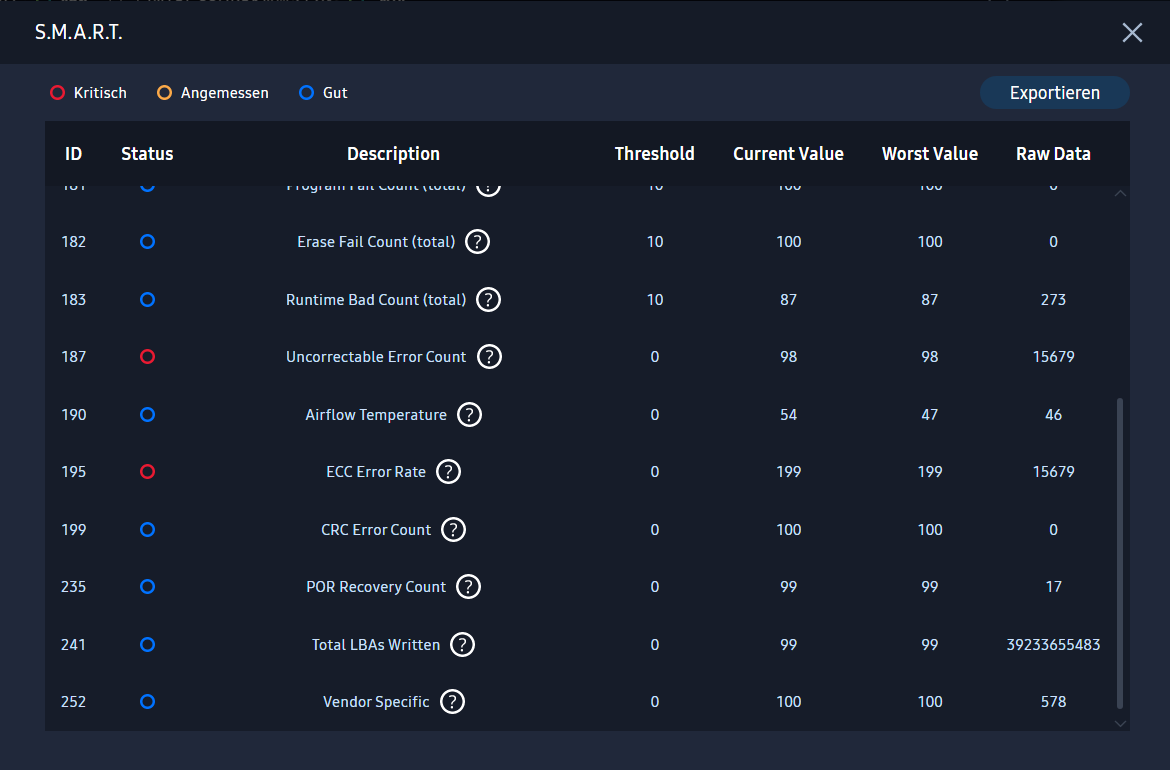Viewport: 1170px width, 770px height.
Task: Click ID 183 cell
Action: click(73, 300)
